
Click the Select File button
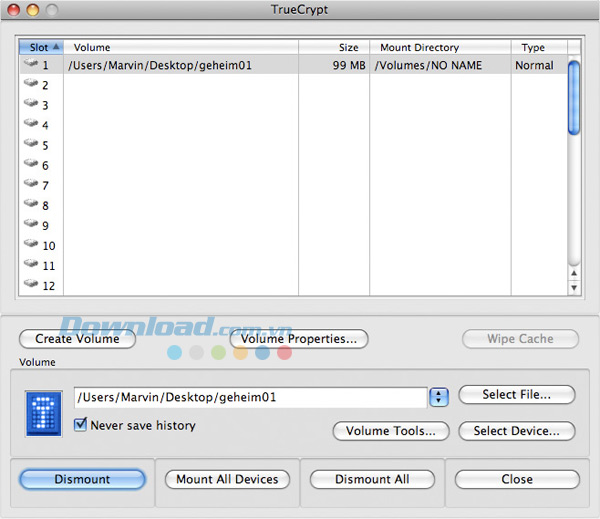tap(517, 395)
